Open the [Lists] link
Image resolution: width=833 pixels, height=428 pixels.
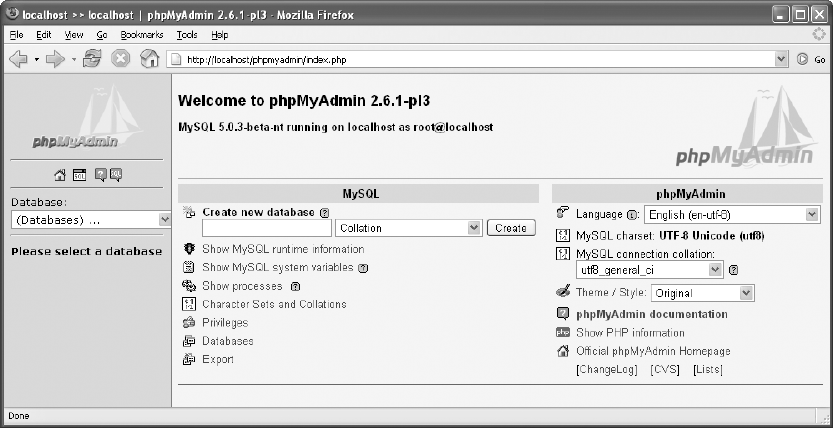pos(708,370)
